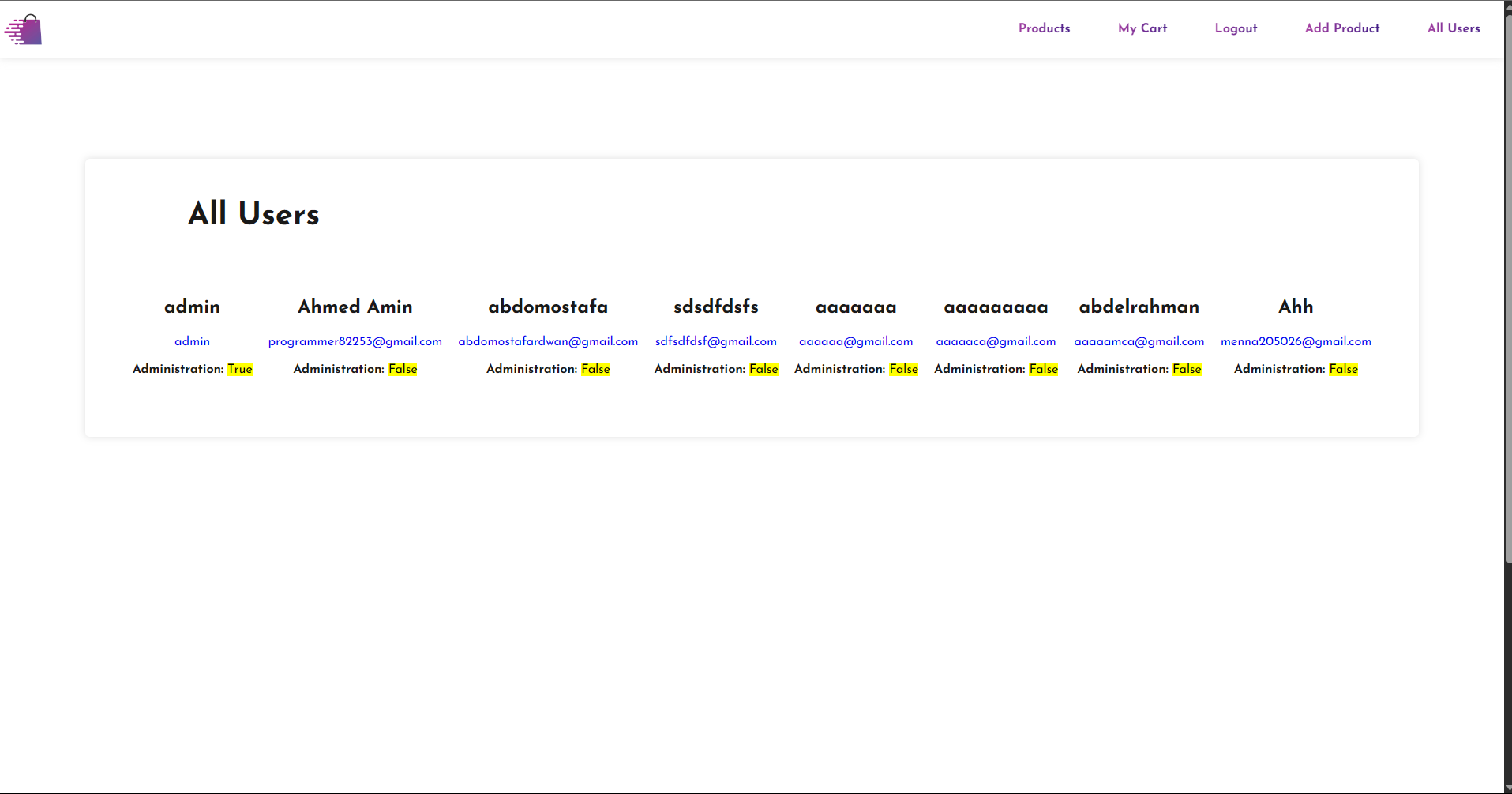
Task: Click the aaaaaa@gmail.com email link
Action: [856, 341]
